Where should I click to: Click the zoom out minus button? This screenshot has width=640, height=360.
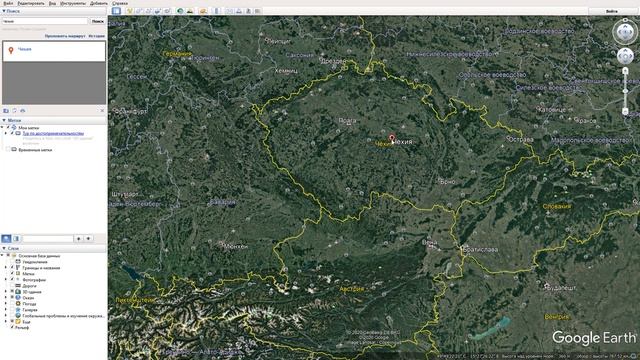coord(625,111)
